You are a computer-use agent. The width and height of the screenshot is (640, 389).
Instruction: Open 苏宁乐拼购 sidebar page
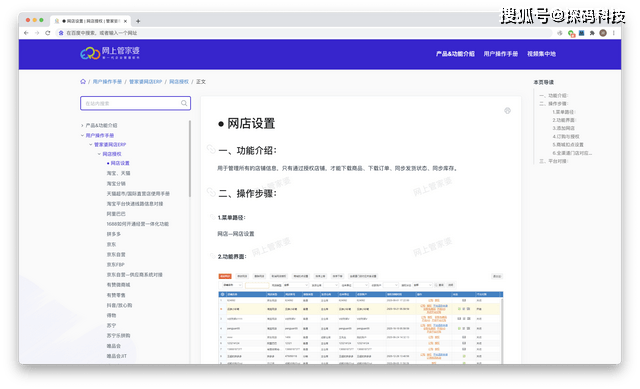pos(118,336)
